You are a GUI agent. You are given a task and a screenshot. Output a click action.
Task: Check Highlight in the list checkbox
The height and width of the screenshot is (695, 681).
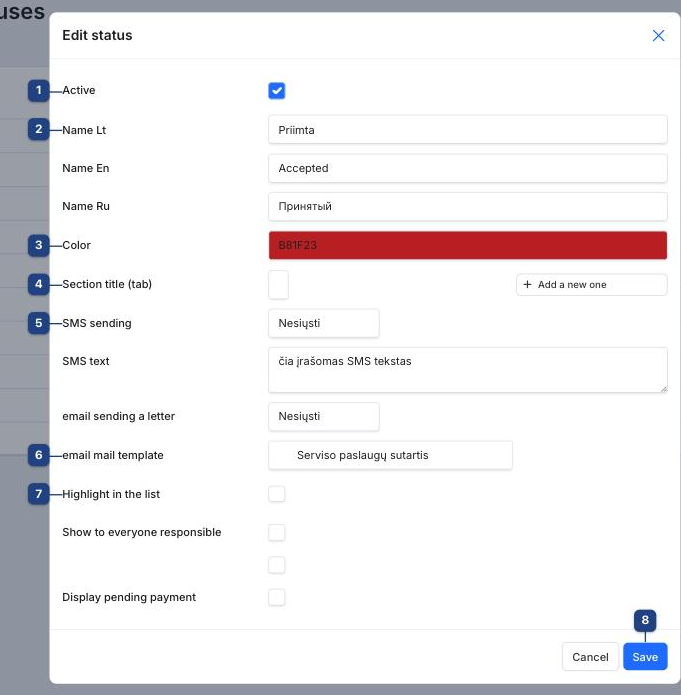277,494
